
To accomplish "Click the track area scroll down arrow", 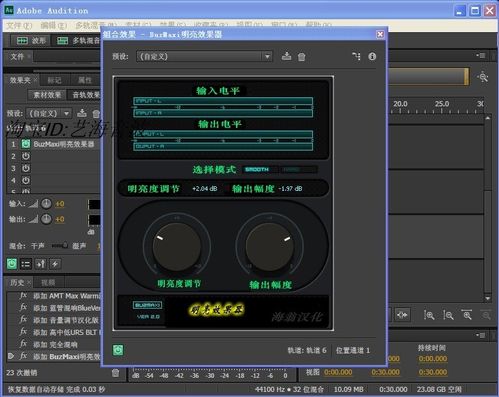I will [x=488, y=298].
